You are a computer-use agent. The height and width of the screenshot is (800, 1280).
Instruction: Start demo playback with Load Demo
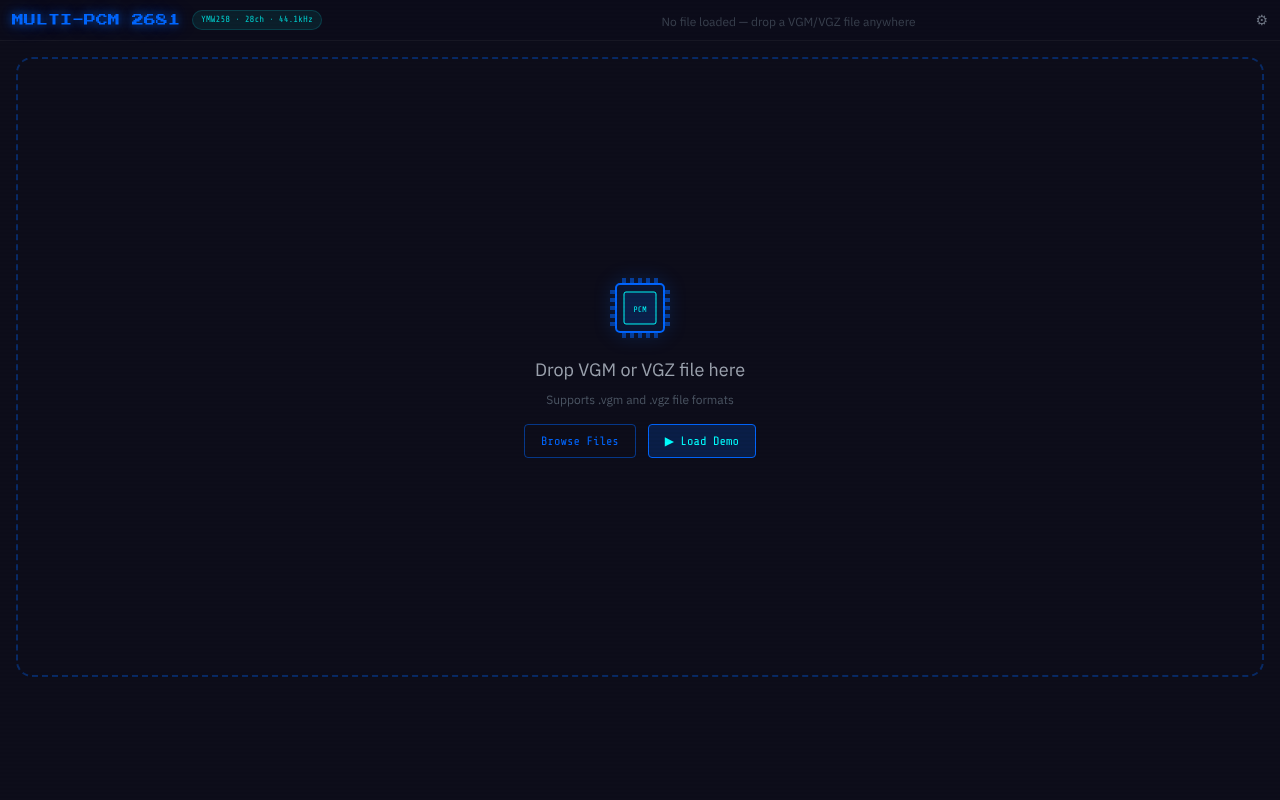pyautogui.click(x=702, y=441)
